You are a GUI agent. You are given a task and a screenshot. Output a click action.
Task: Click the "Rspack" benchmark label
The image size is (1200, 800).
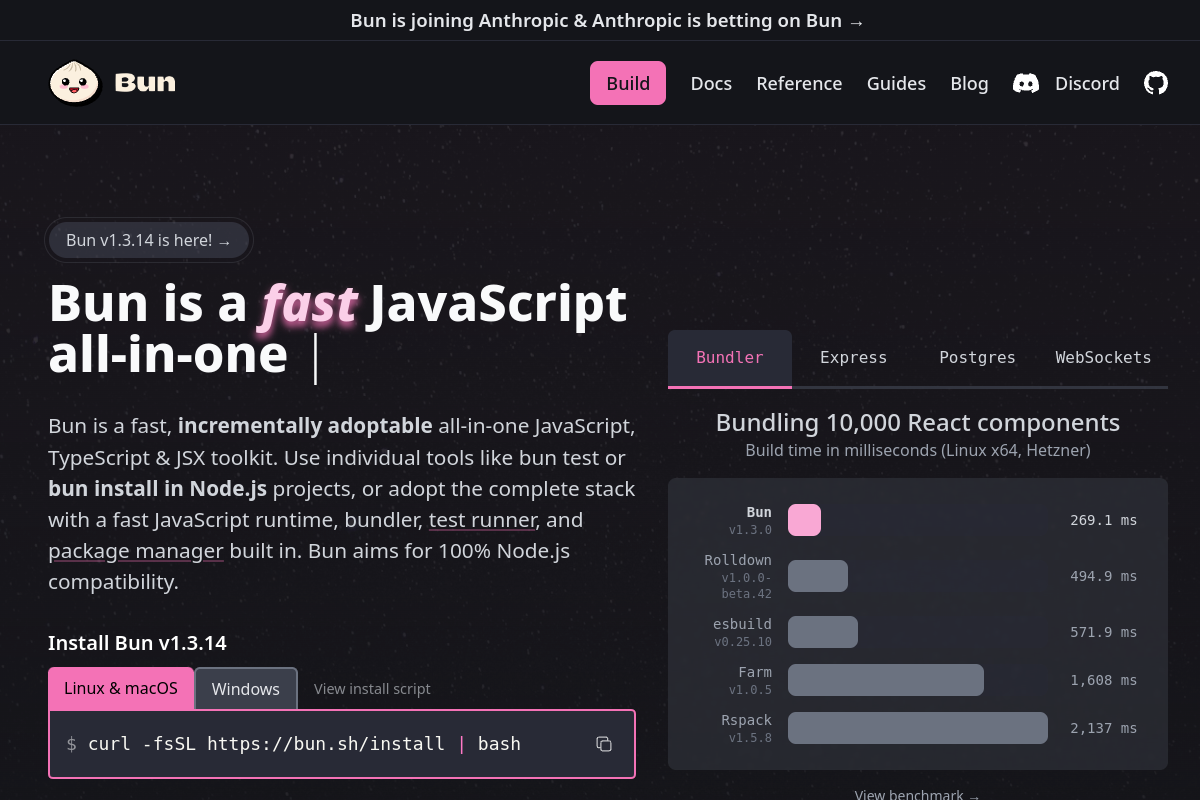click(x=747, y=720)
